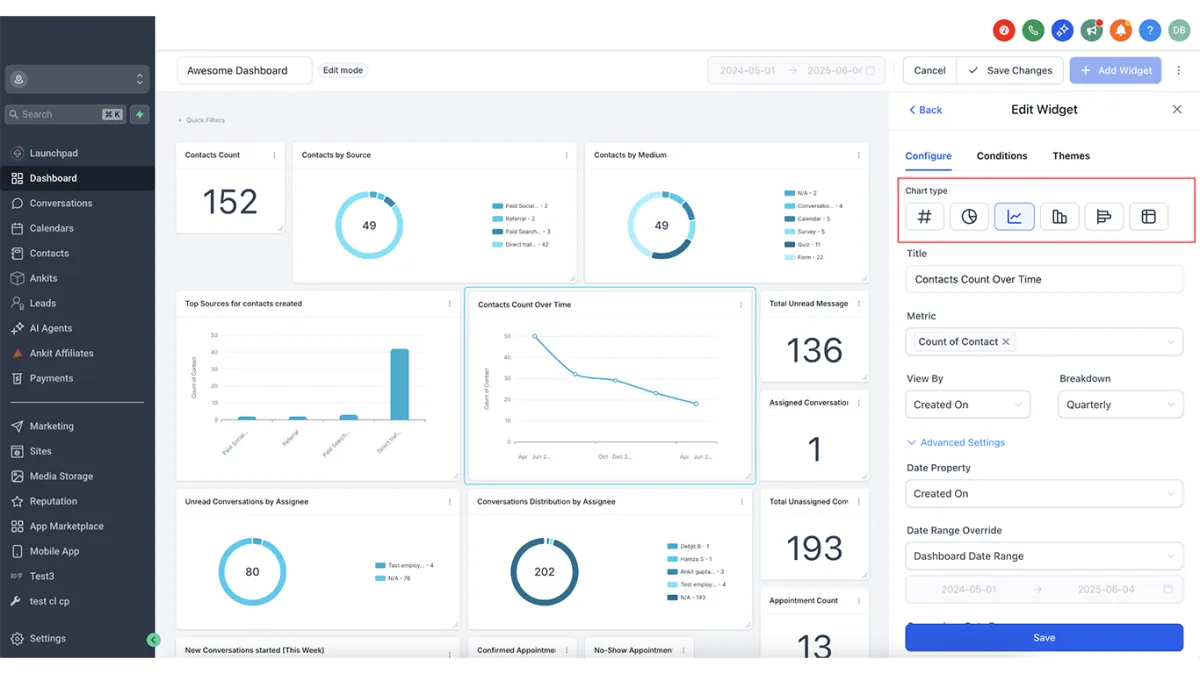
Task: Switch to the Configure tab
Action: click(928, 156)
